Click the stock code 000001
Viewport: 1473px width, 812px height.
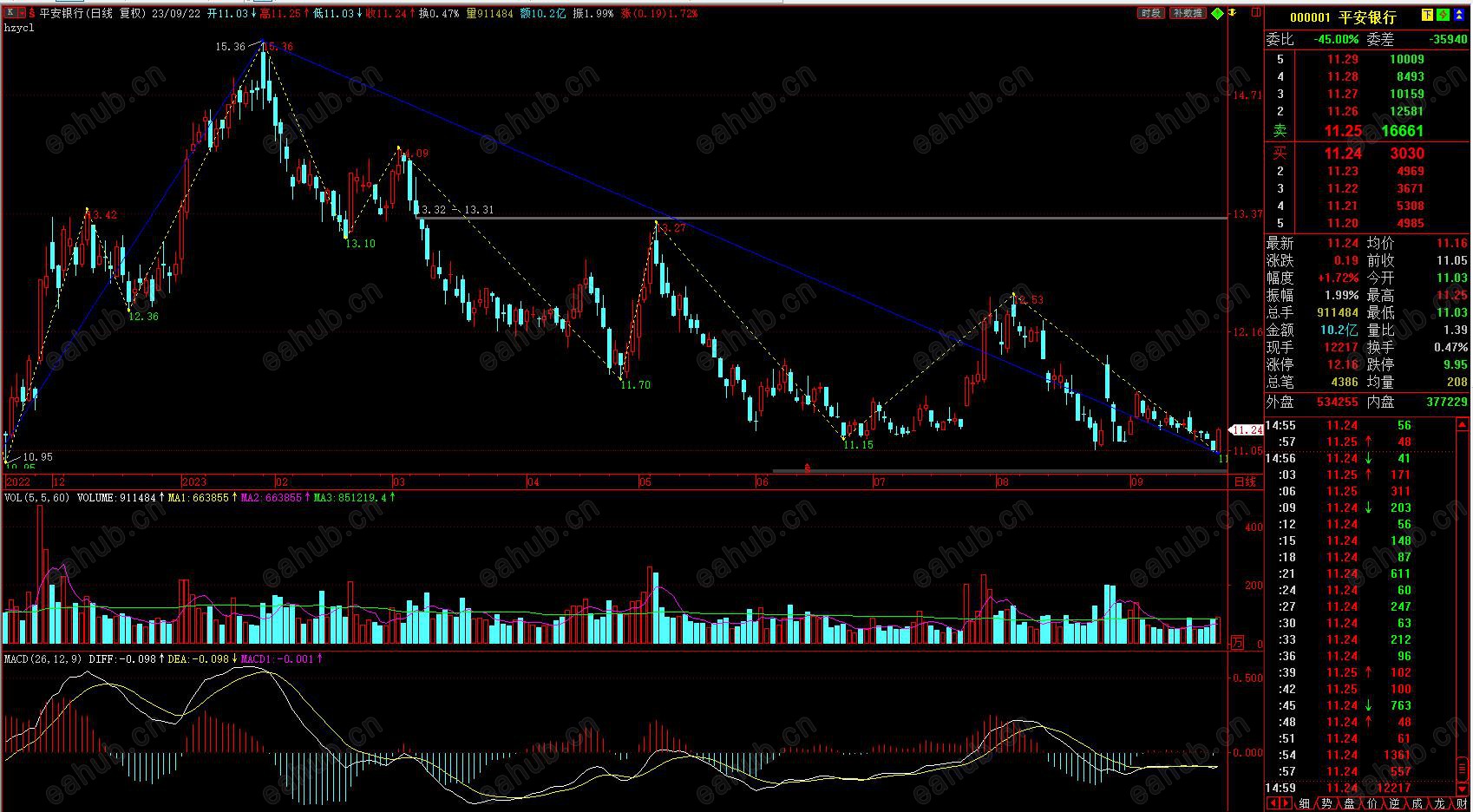[1310, 18]
